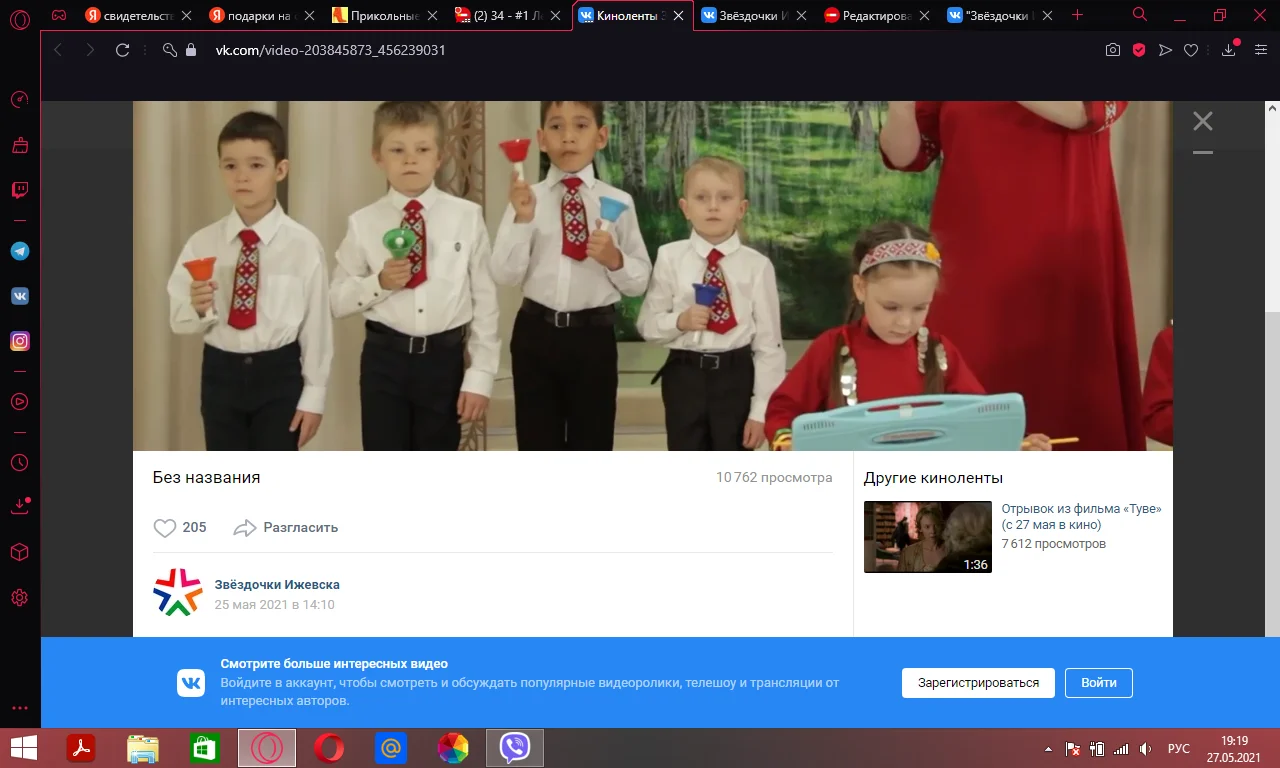
Task: Take a snapshot with the camera icon
Action: [x=1113, y=48]
